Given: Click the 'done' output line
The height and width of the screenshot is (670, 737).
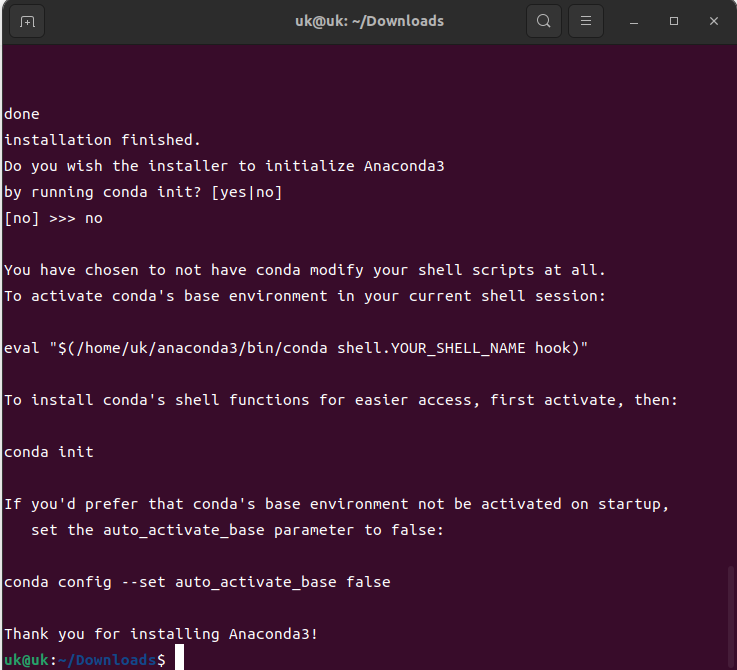Looking at the screenshot, I should coord(22,114).
